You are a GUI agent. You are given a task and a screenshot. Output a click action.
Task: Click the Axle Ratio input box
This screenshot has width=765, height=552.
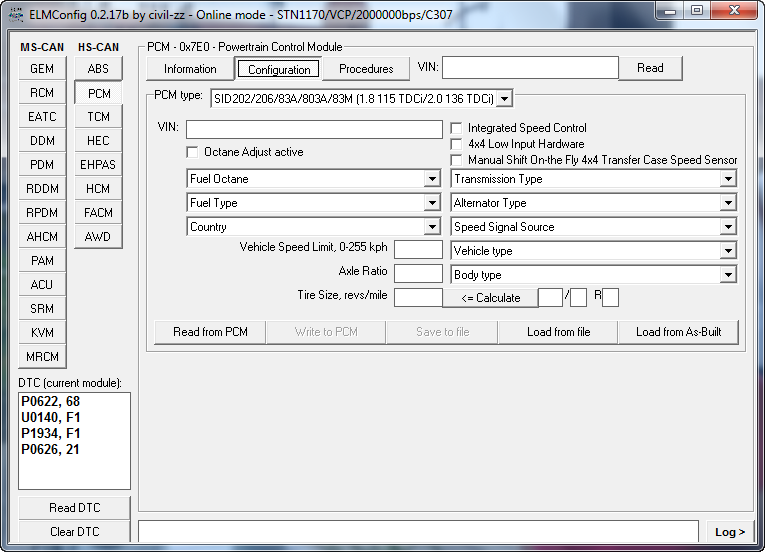point(418,273)
